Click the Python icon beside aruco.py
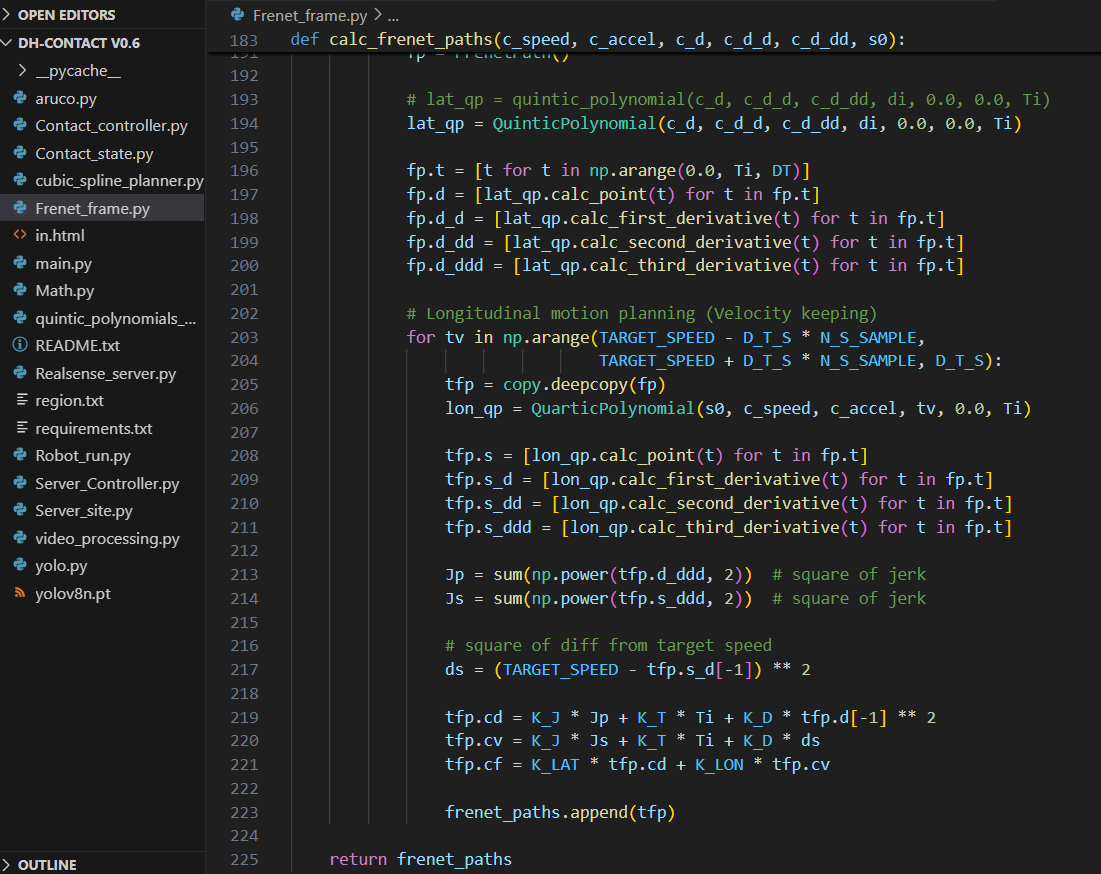Image resolution: width=1101 pixels, height=874 pixels. point(20,99)
